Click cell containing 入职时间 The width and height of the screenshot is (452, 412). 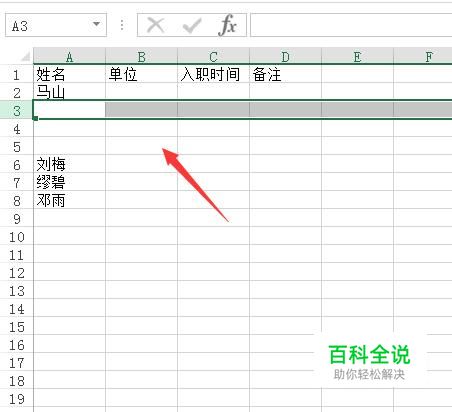coord(213,74)
